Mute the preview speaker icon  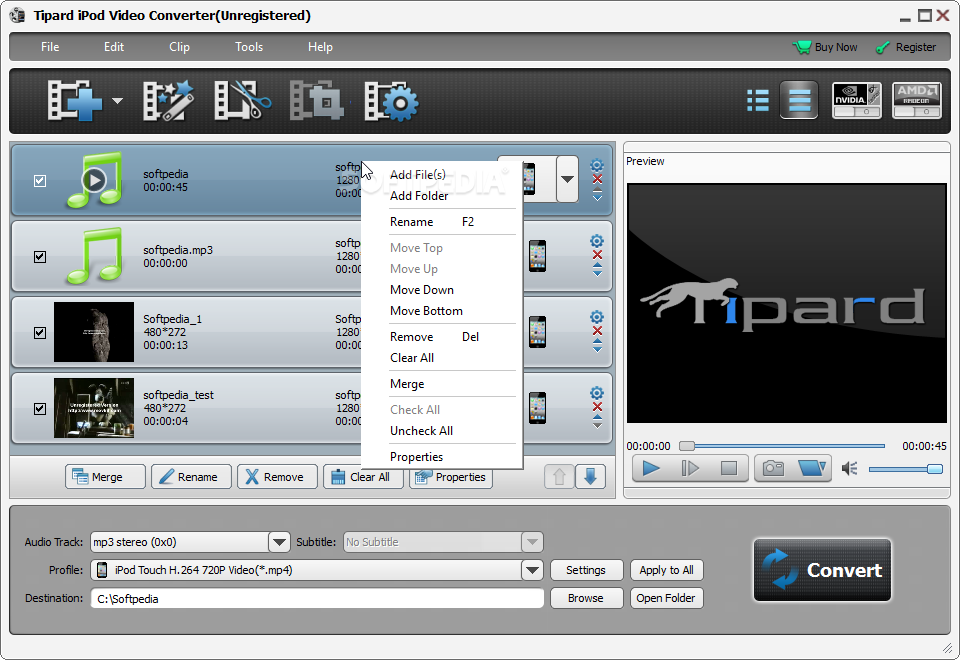pos(849,469)
